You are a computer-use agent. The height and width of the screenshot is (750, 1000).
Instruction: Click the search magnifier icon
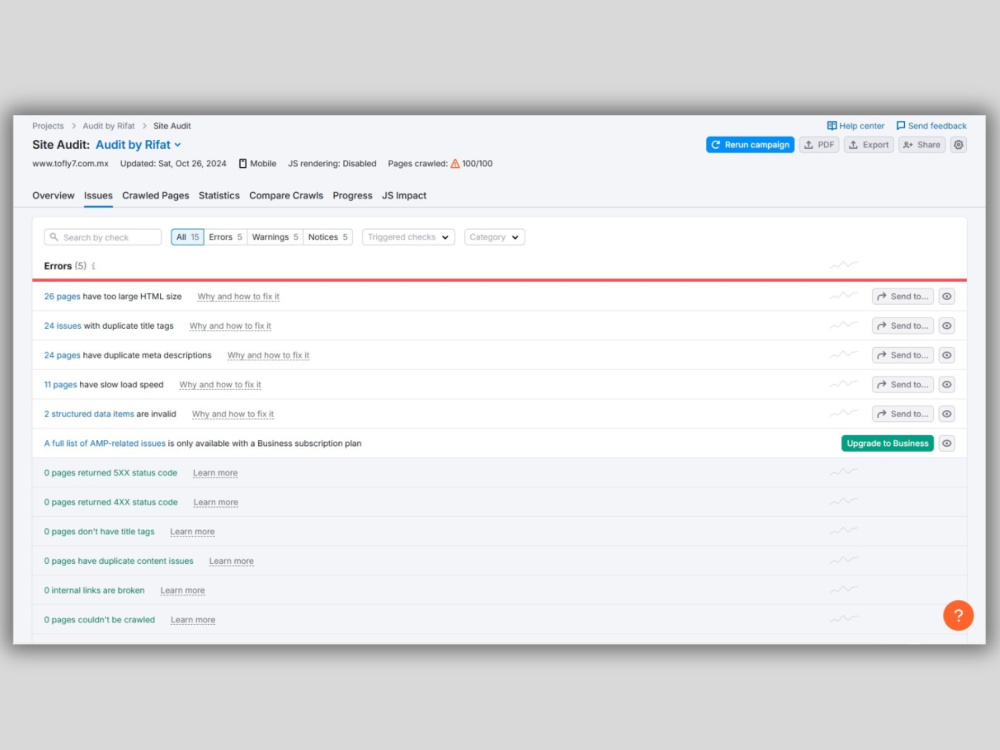54,237
